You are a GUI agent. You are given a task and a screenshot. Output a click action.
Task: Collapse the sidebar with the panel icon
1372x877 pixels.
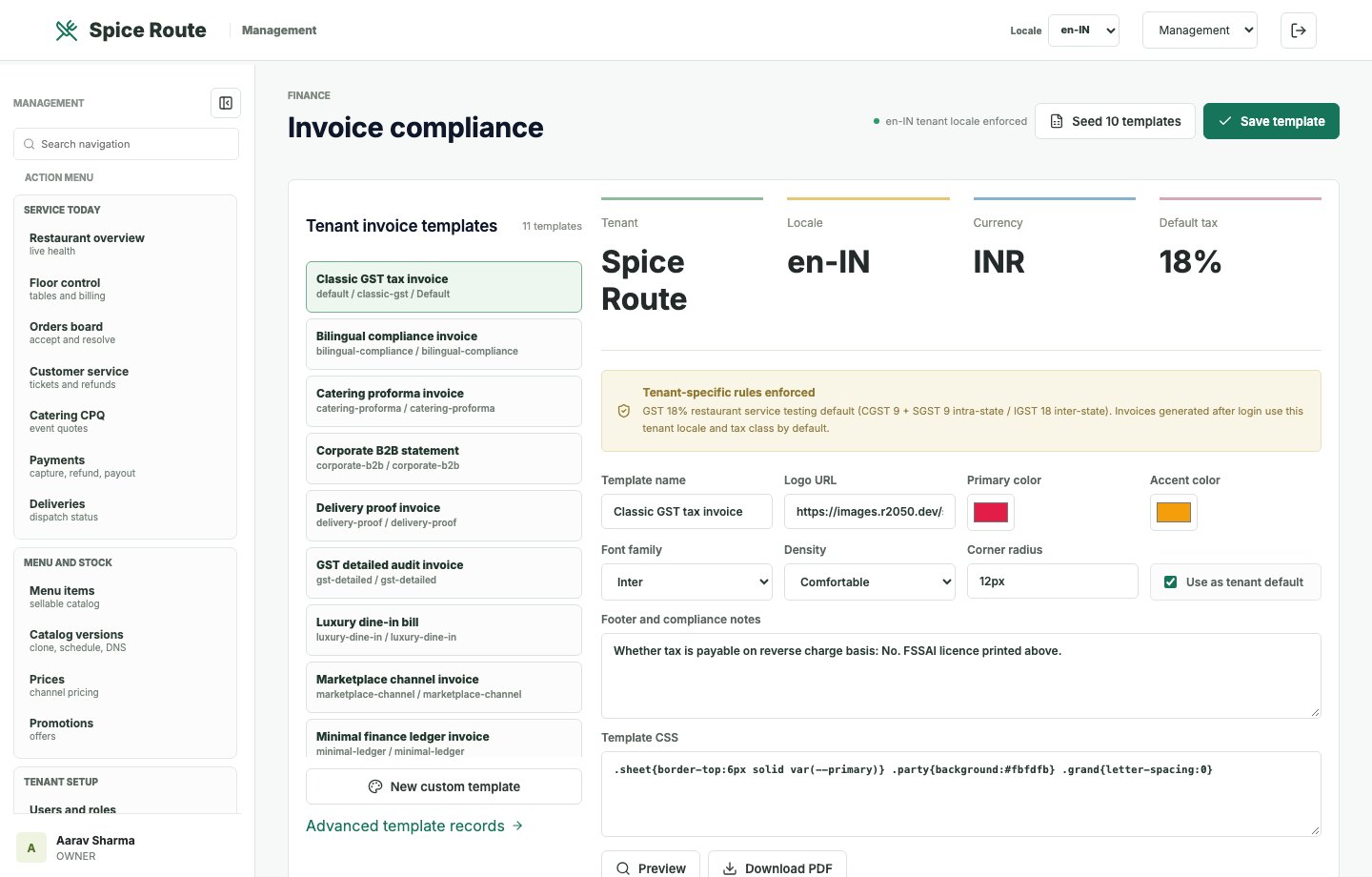coord(226,103)
